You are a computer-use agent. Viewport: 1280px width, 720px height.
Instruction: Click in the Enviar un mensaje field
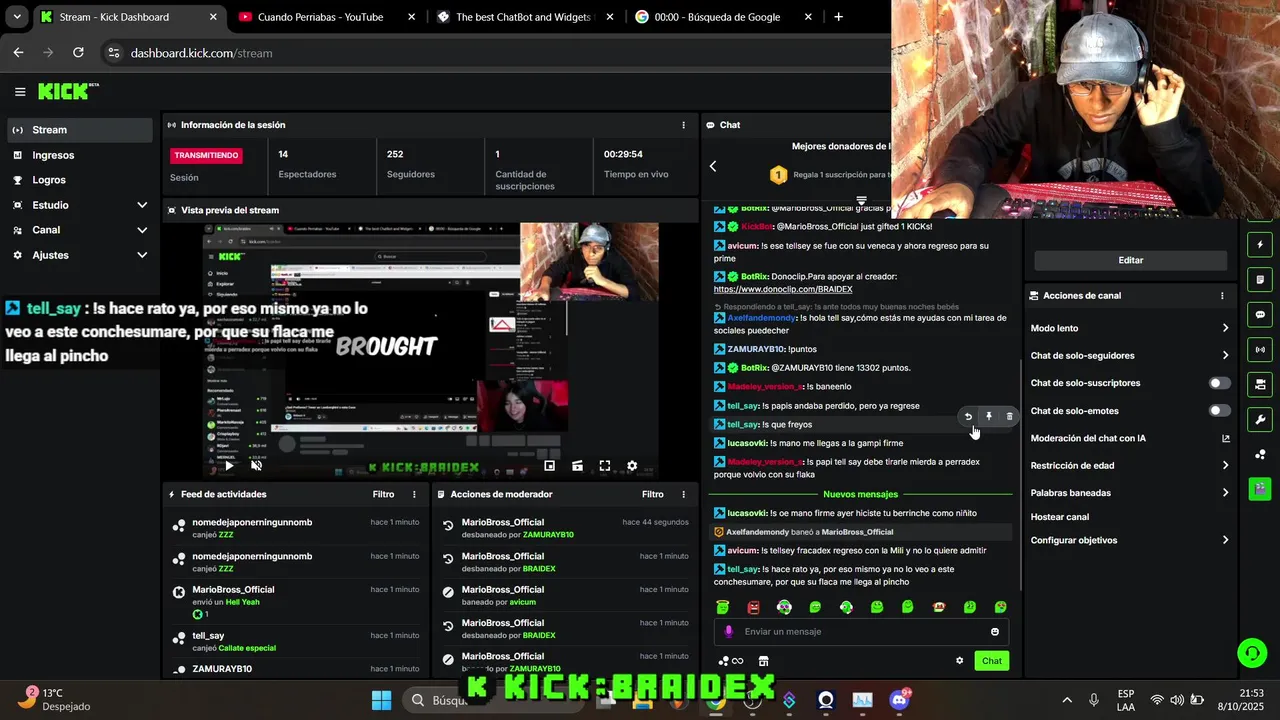click(862, 632)
